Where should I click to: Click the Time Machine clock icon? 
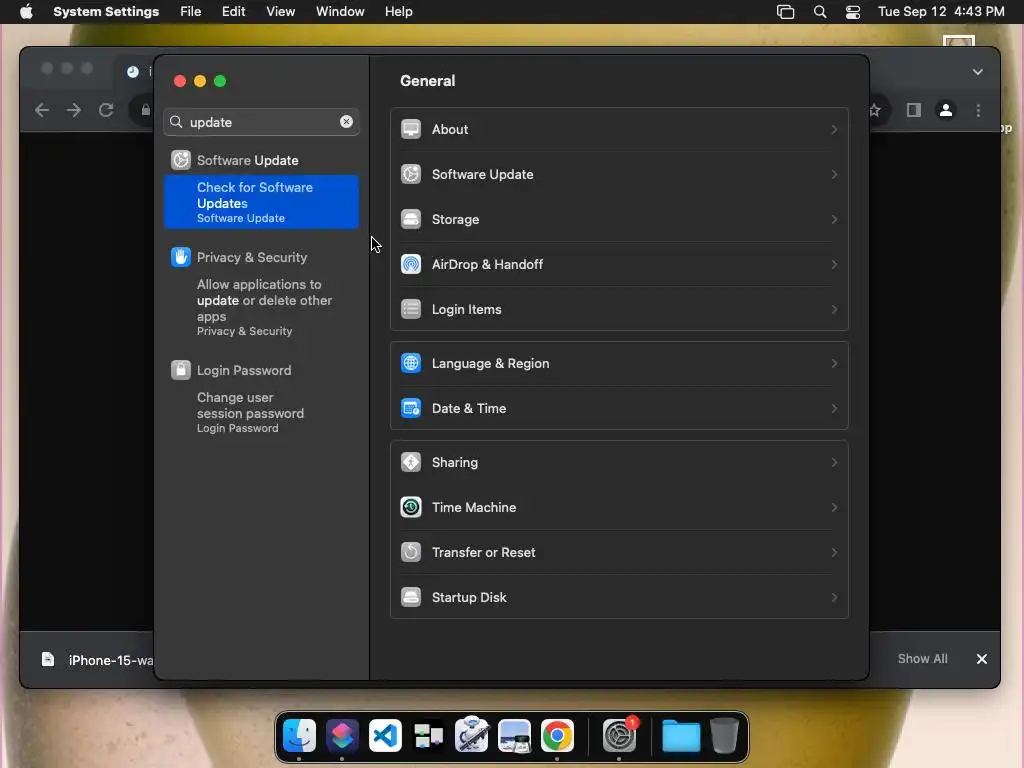[411, 507]
